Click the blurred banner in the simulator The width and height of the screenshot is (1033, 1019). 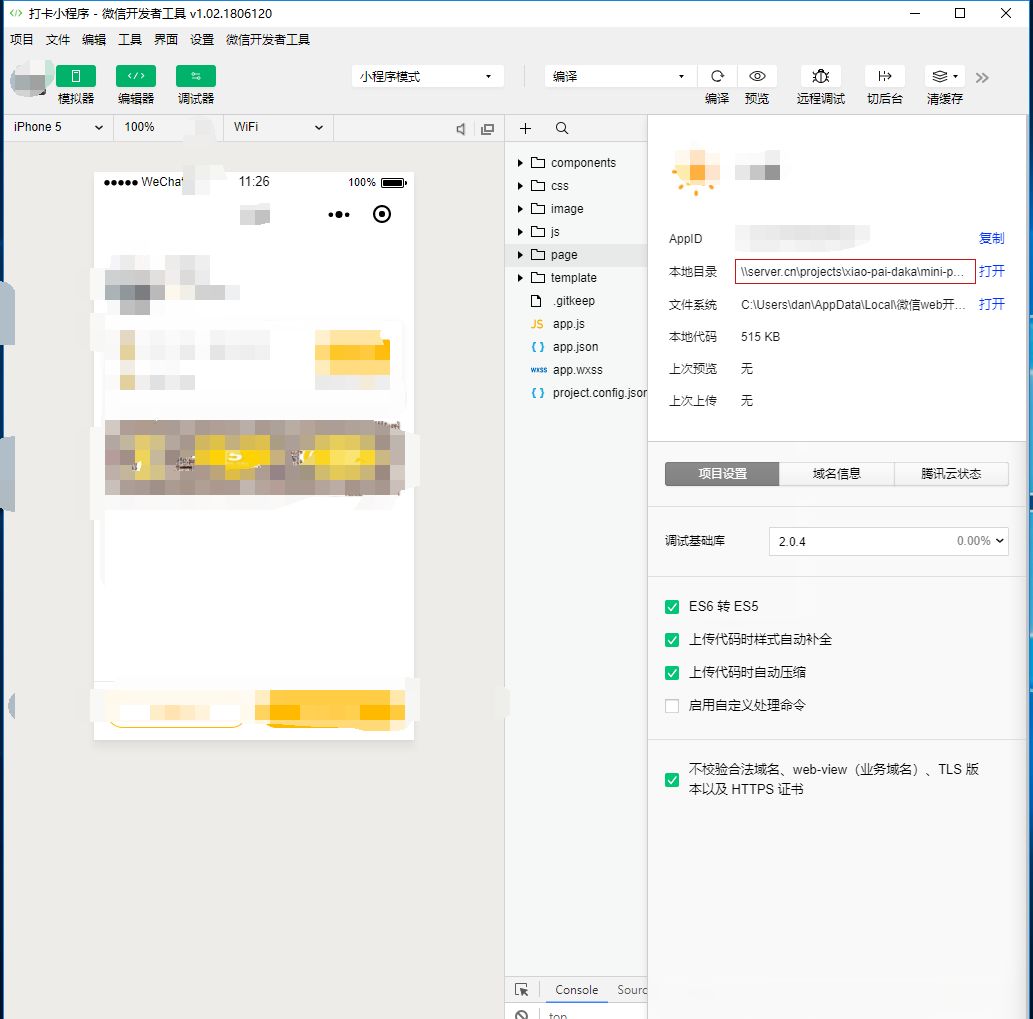tap(254, 457)
